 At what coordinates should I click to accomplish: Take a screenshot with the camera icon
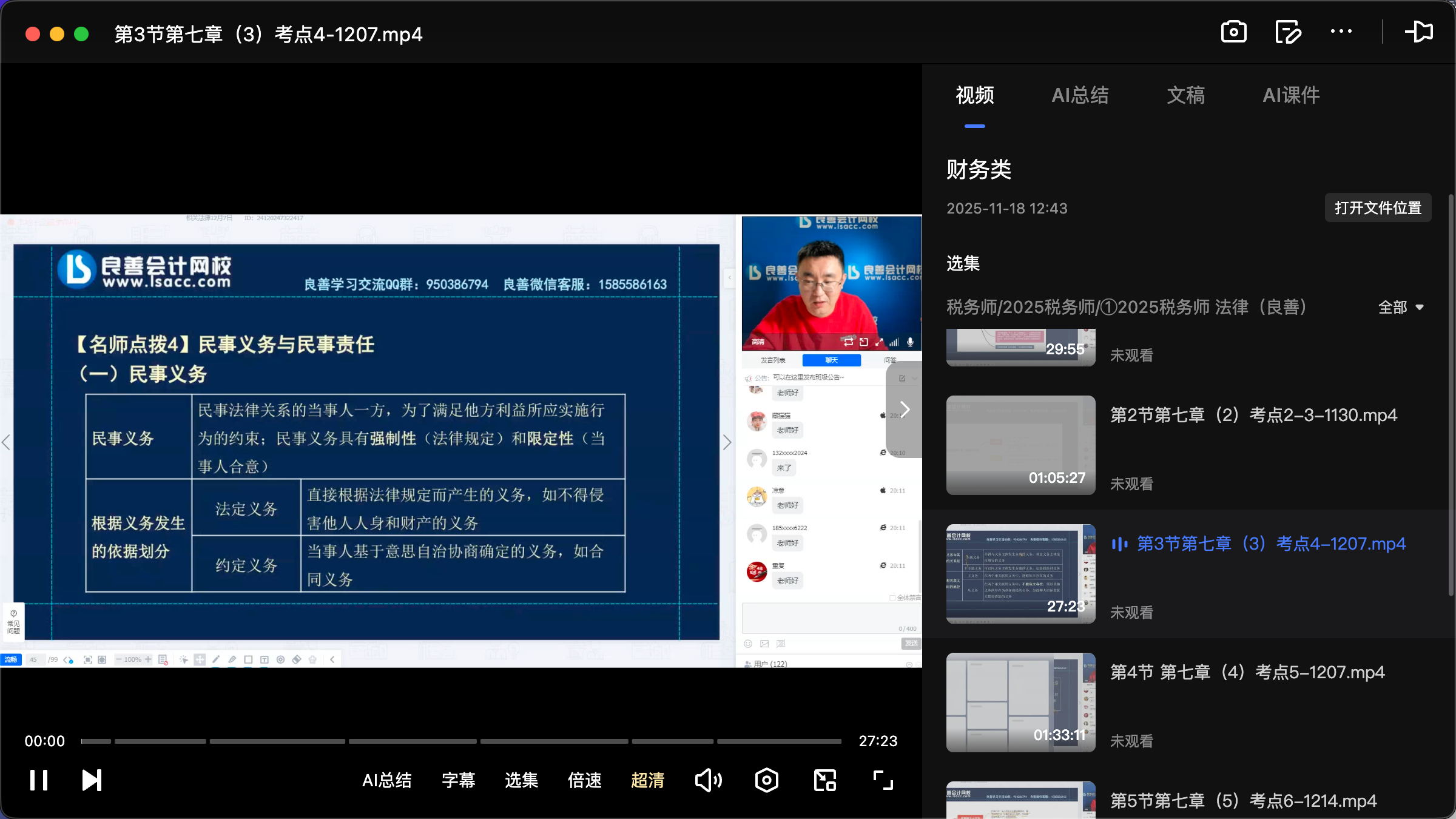click(1234, 32)
